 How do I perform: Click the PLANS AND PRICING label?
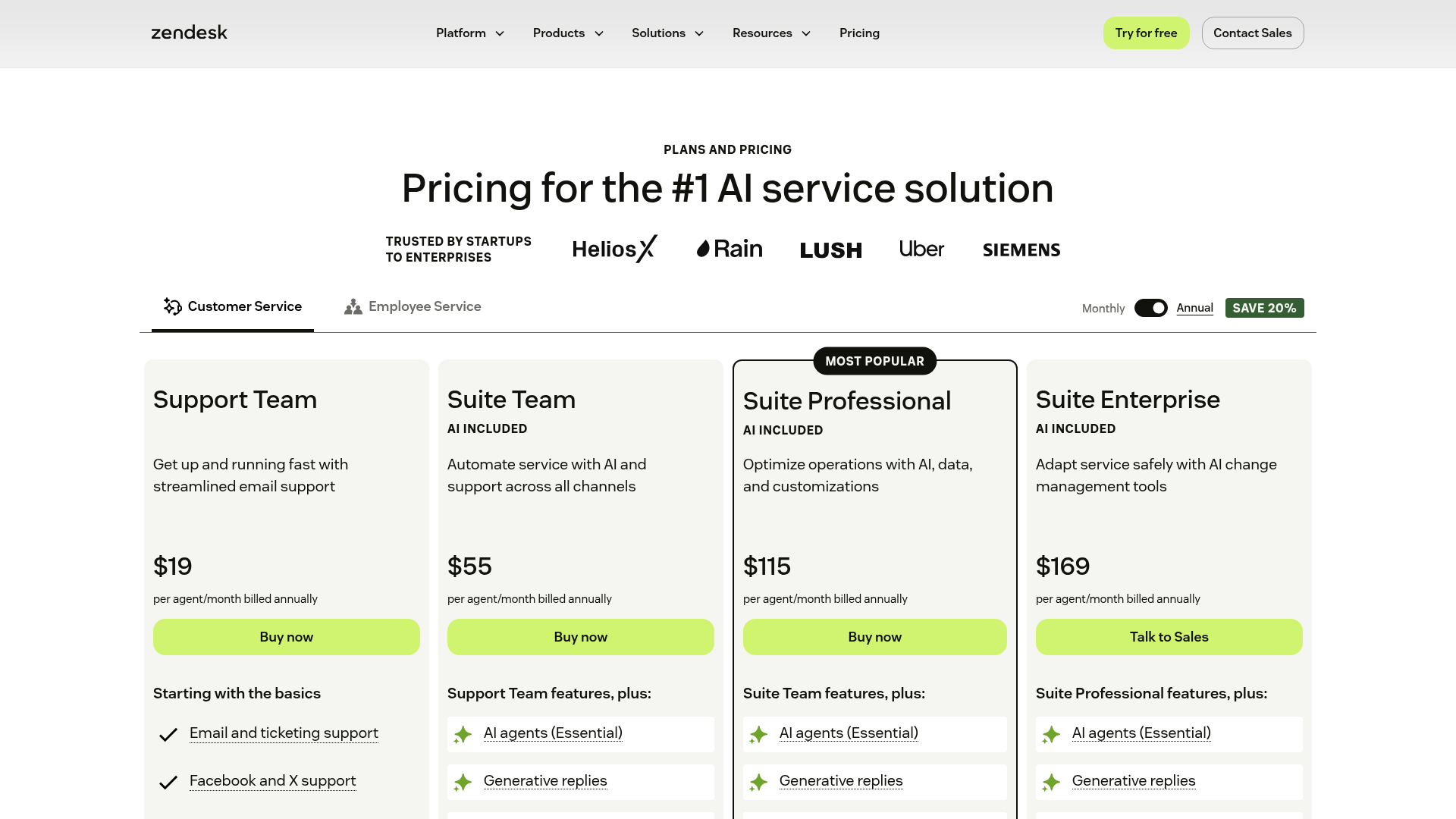[728, 150]
